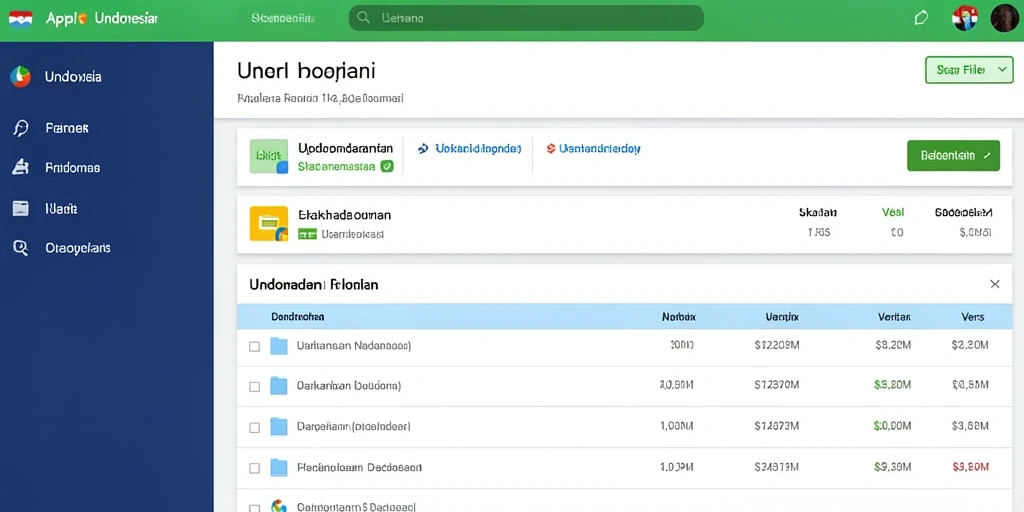The width and height of the screenshot is (1024, 512).
Task: Click the red $3,80M Vers value
Action: (970, 467)
